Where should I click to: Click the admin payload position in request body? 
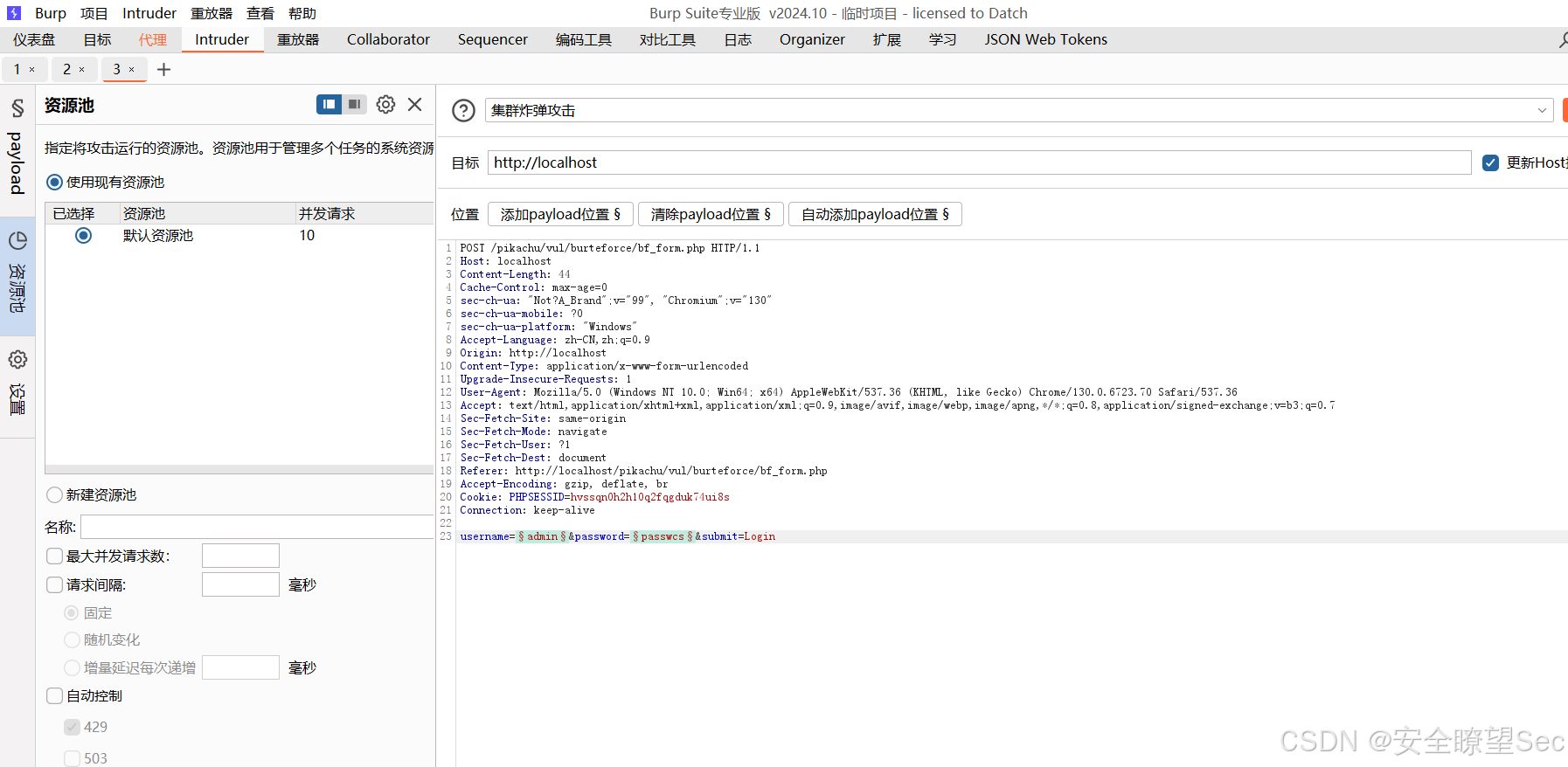pyautogui.click(x=542, y=536)
